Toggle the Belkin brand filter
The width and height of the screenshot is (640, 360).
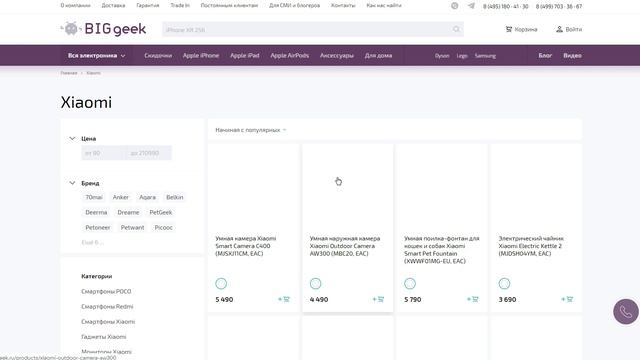[x=175, y=197]
